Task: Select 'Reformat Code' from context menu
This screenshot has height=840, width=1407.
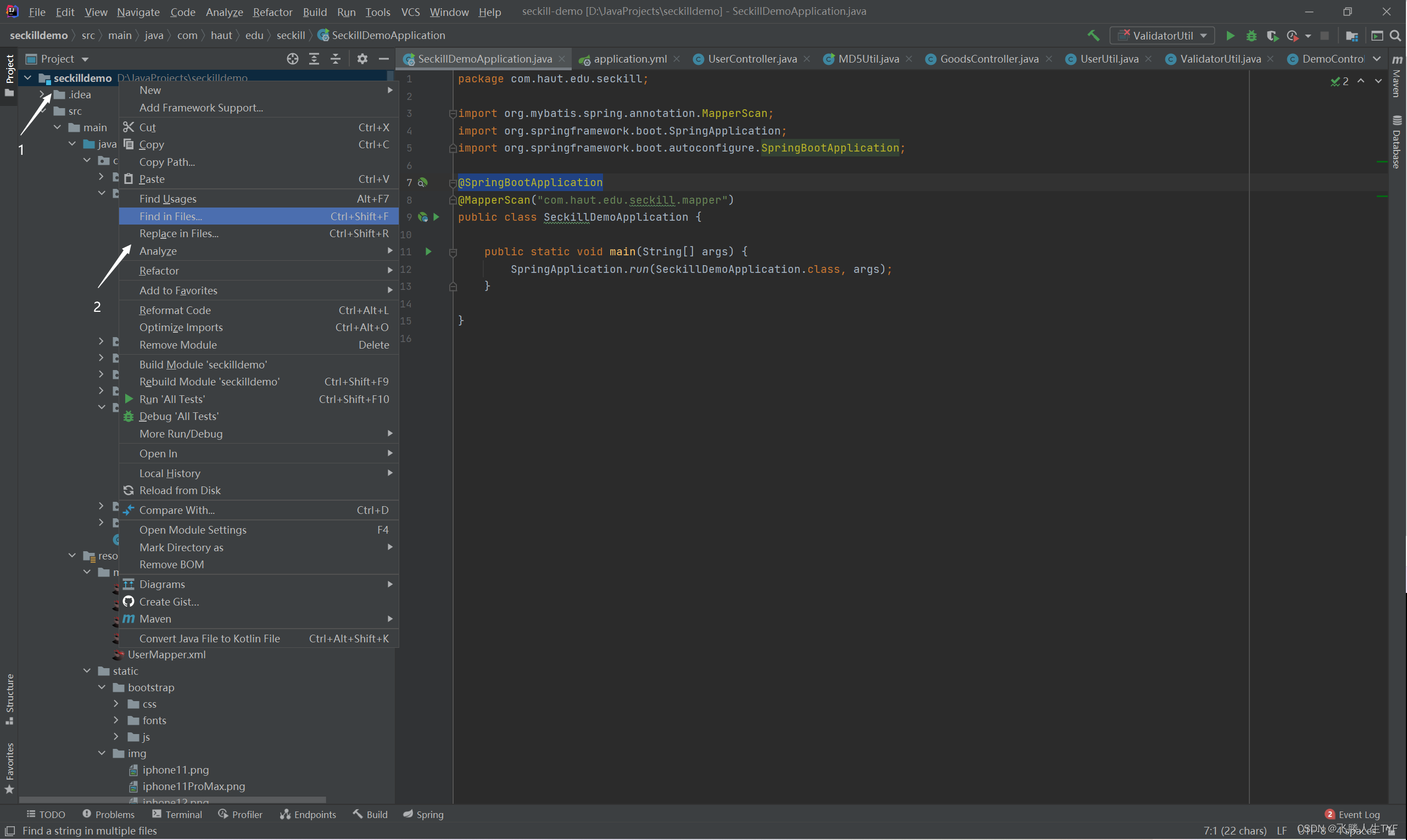Action: 175,310
